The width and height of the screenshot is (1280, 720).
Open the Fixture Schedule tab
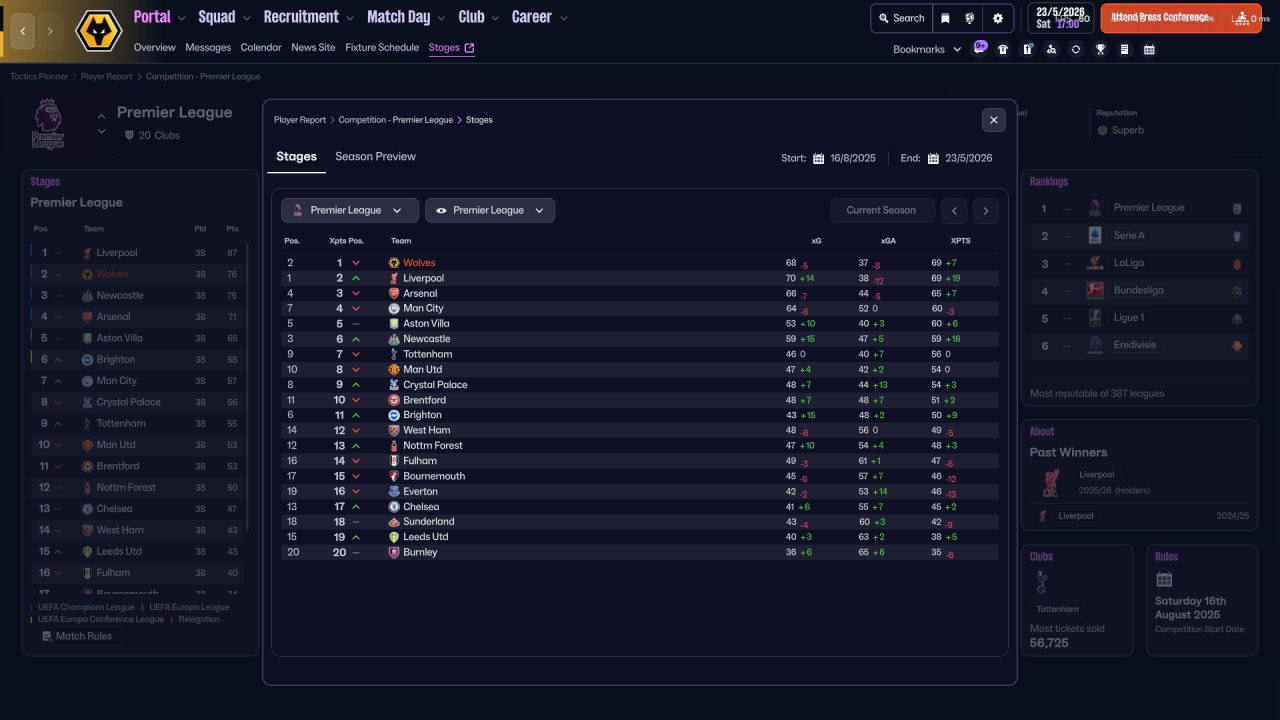point(382,48)
